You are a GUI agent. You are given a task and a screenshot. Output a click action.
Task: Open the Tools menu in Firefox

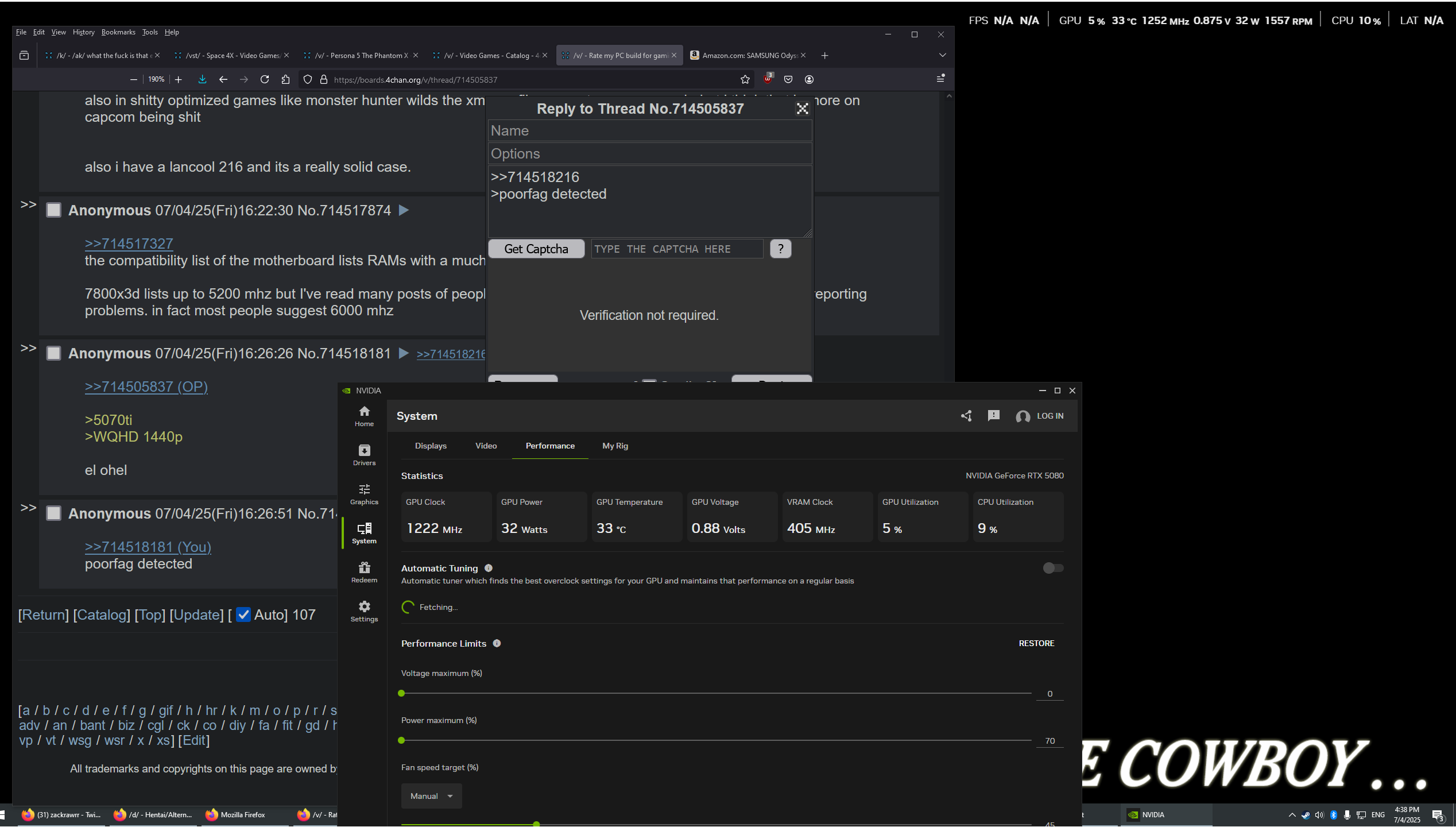[150, 32]
